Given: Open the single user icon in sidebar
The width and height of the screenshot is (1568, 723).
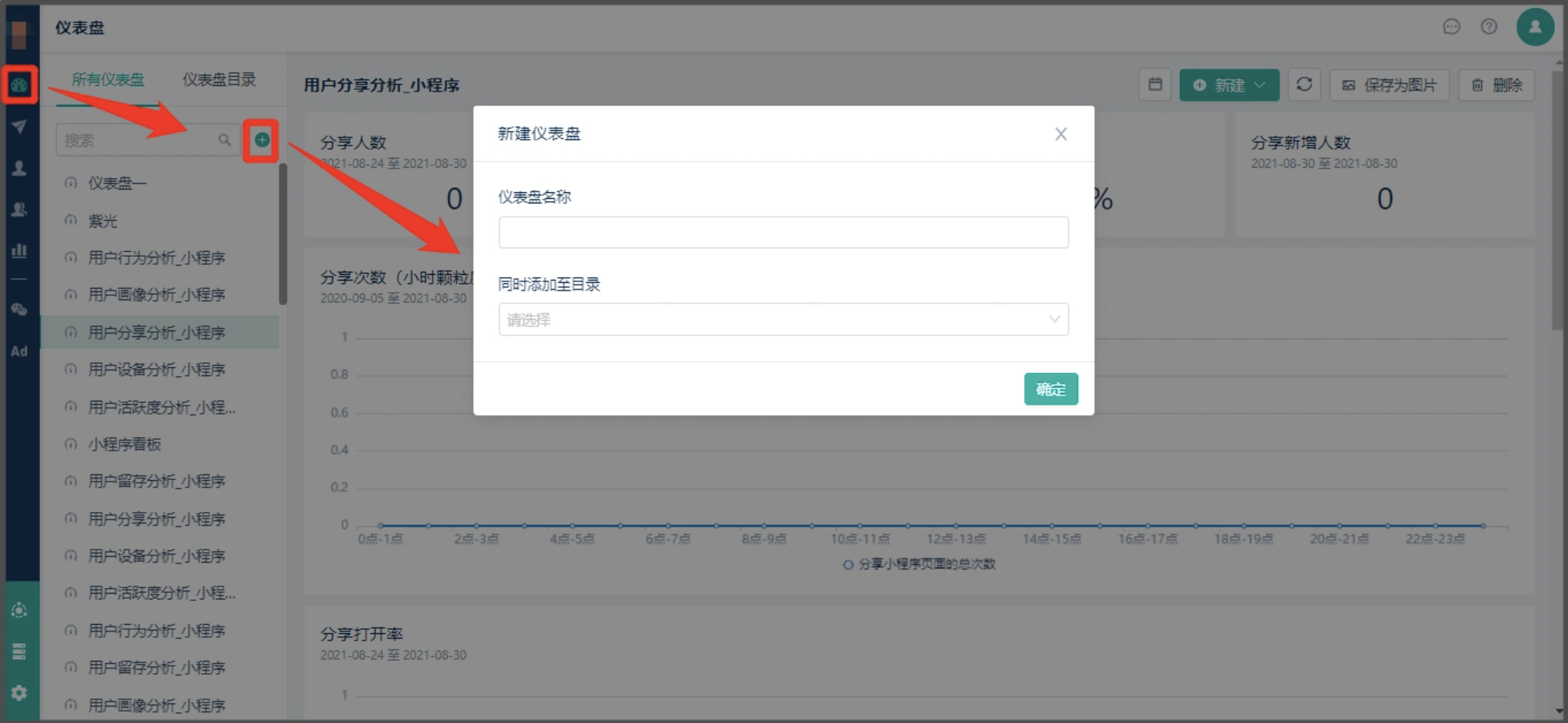Looking at the screenshot, I should click(19, 168).
